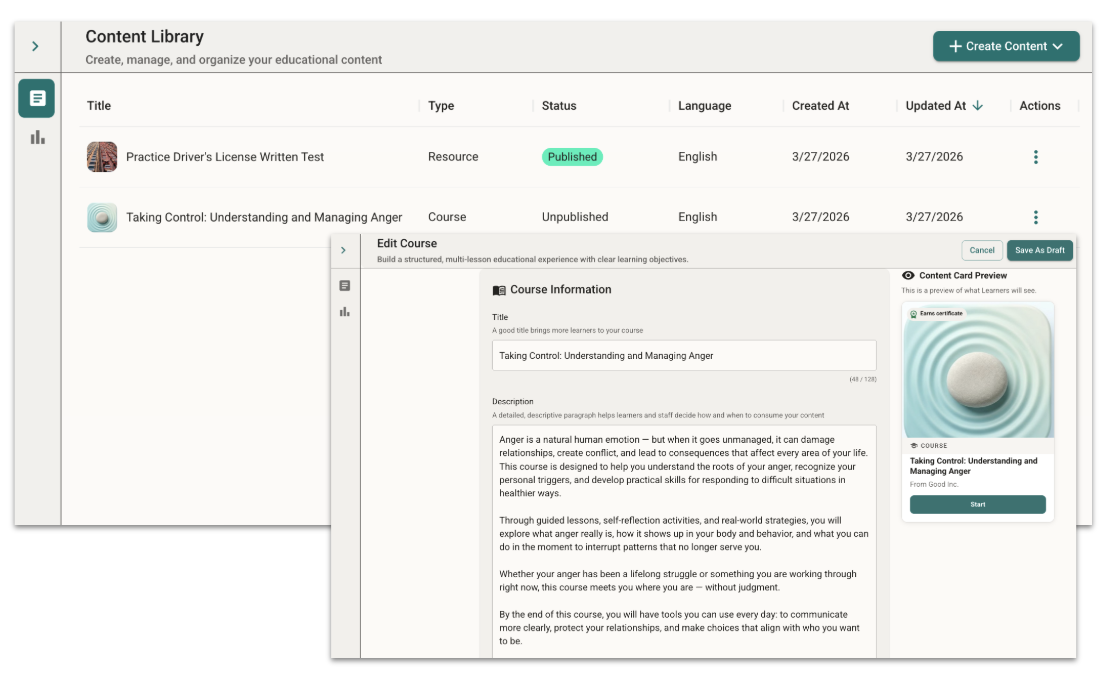
Task: Open actions menu for Practice Driver's License Test
Action: click(x=1035, y=157)
